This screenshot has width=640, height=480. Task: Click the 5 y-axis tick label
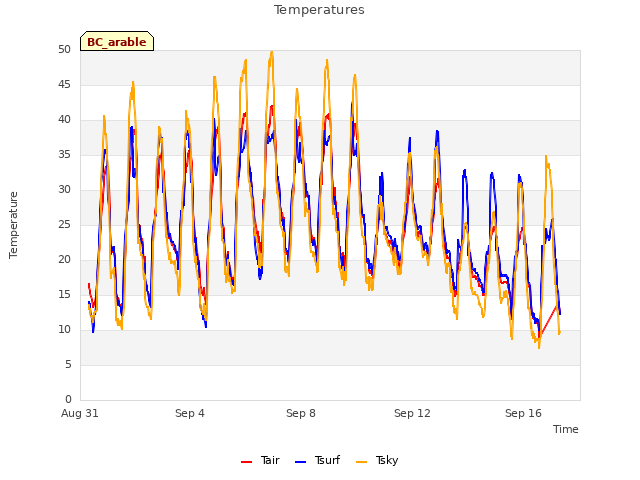tap(68, 364)
